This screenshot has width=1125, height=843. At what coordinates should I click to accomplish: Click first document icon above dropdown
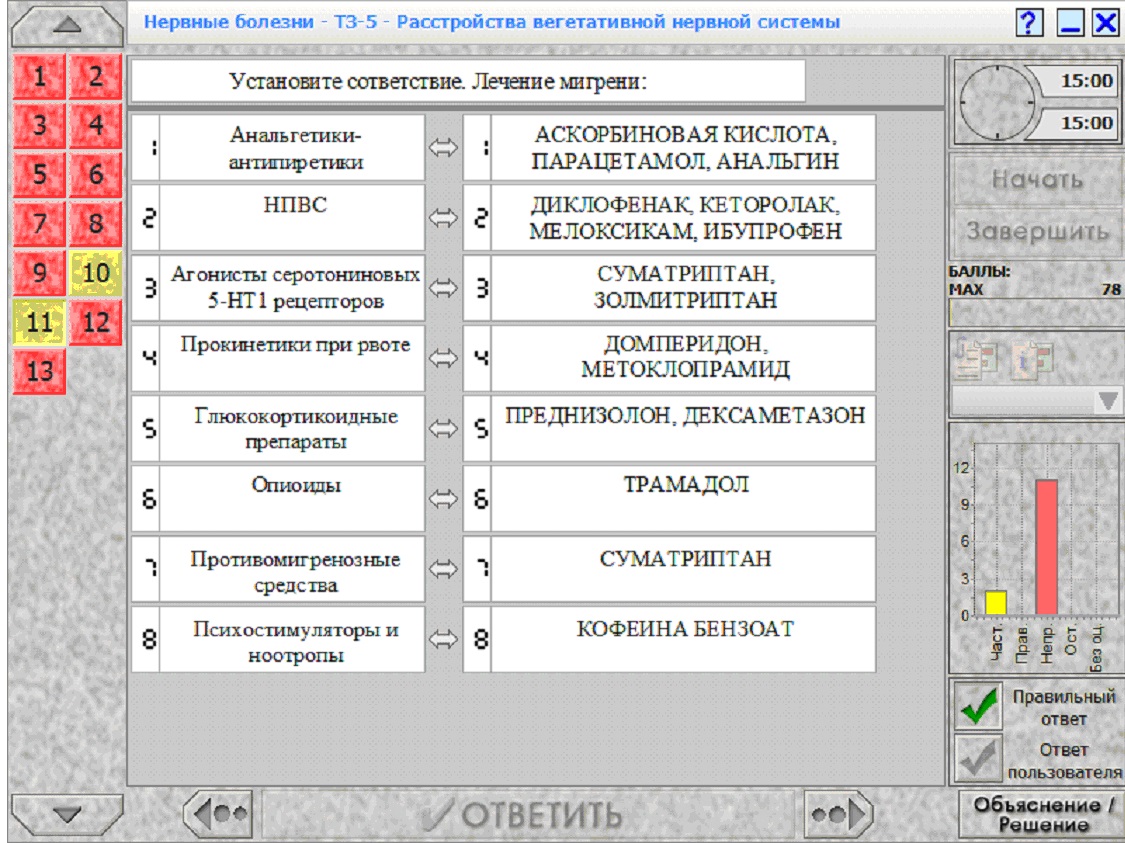coord(976,357)
